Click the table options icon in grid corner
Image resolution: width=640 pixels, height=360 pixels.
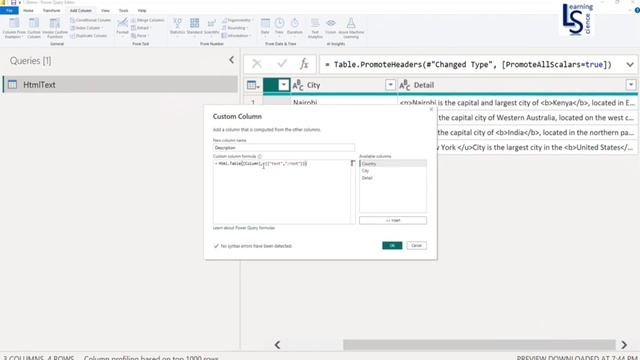253,85
